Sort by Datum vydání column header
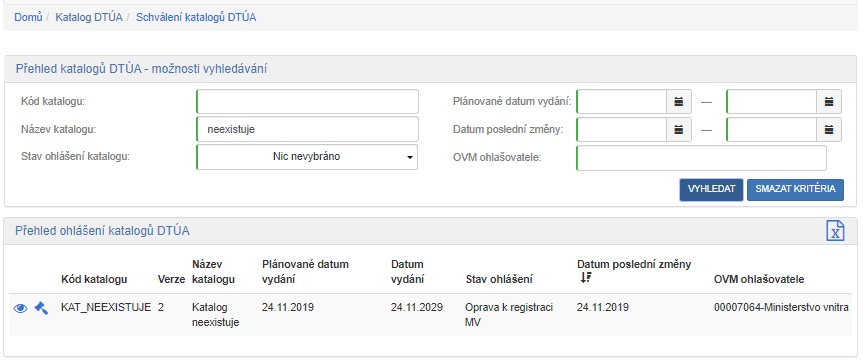The height and width of the screenshot is (361, 863). coord(407,272)
